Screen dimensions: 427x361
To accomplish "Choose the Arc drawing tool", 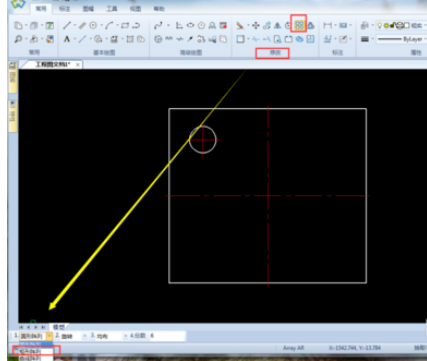I will click(109, 25).
